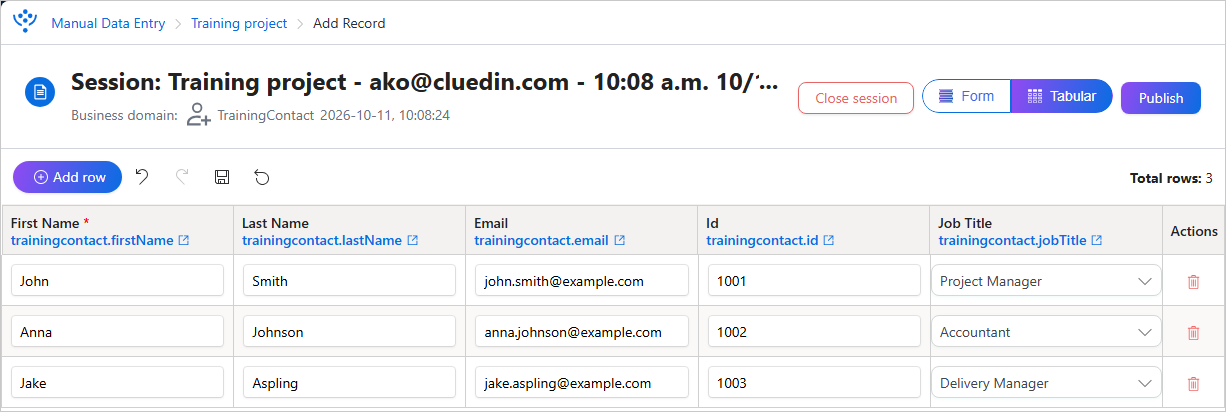Click the Add Record breadcrumb
Screen dimensions: 1226x412
[349, 23]
